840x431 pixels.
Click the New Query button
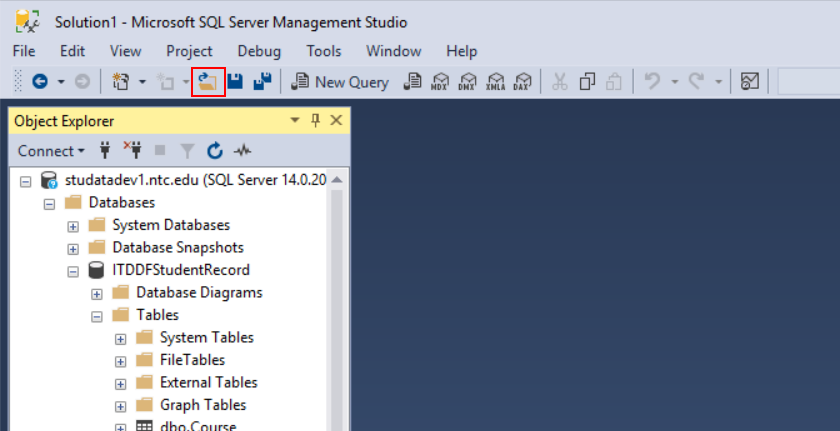pos(340,82)
